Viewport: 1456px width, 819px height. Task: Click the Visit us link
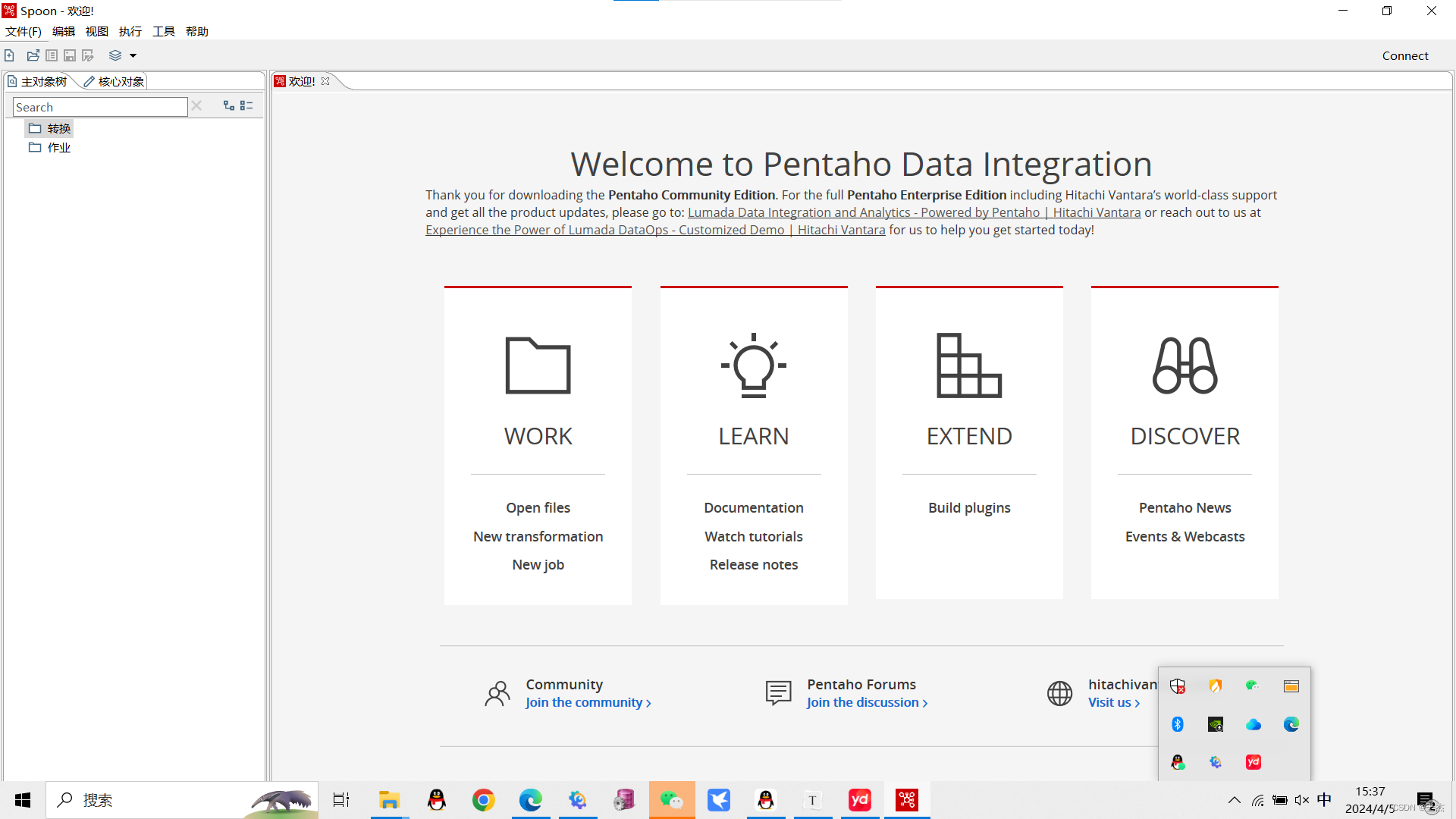(x=1114, y=702)
